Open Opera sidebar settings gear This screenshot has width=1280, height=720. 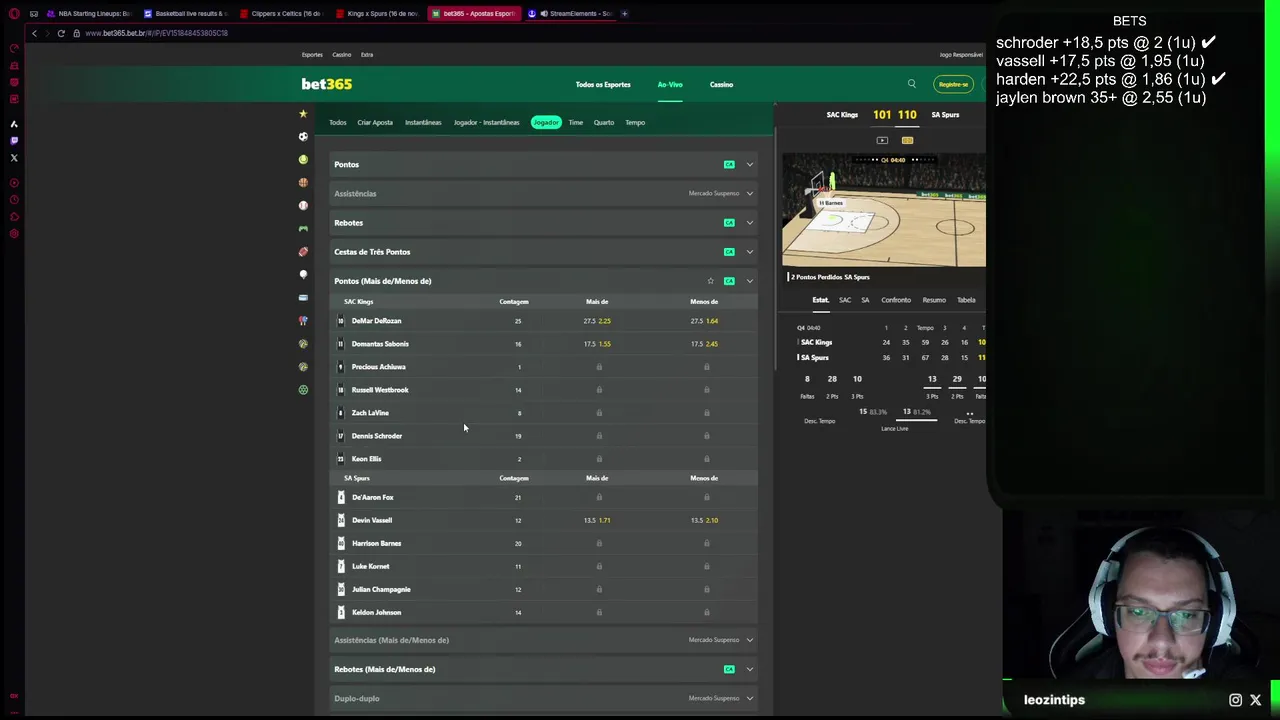point(14,233)
